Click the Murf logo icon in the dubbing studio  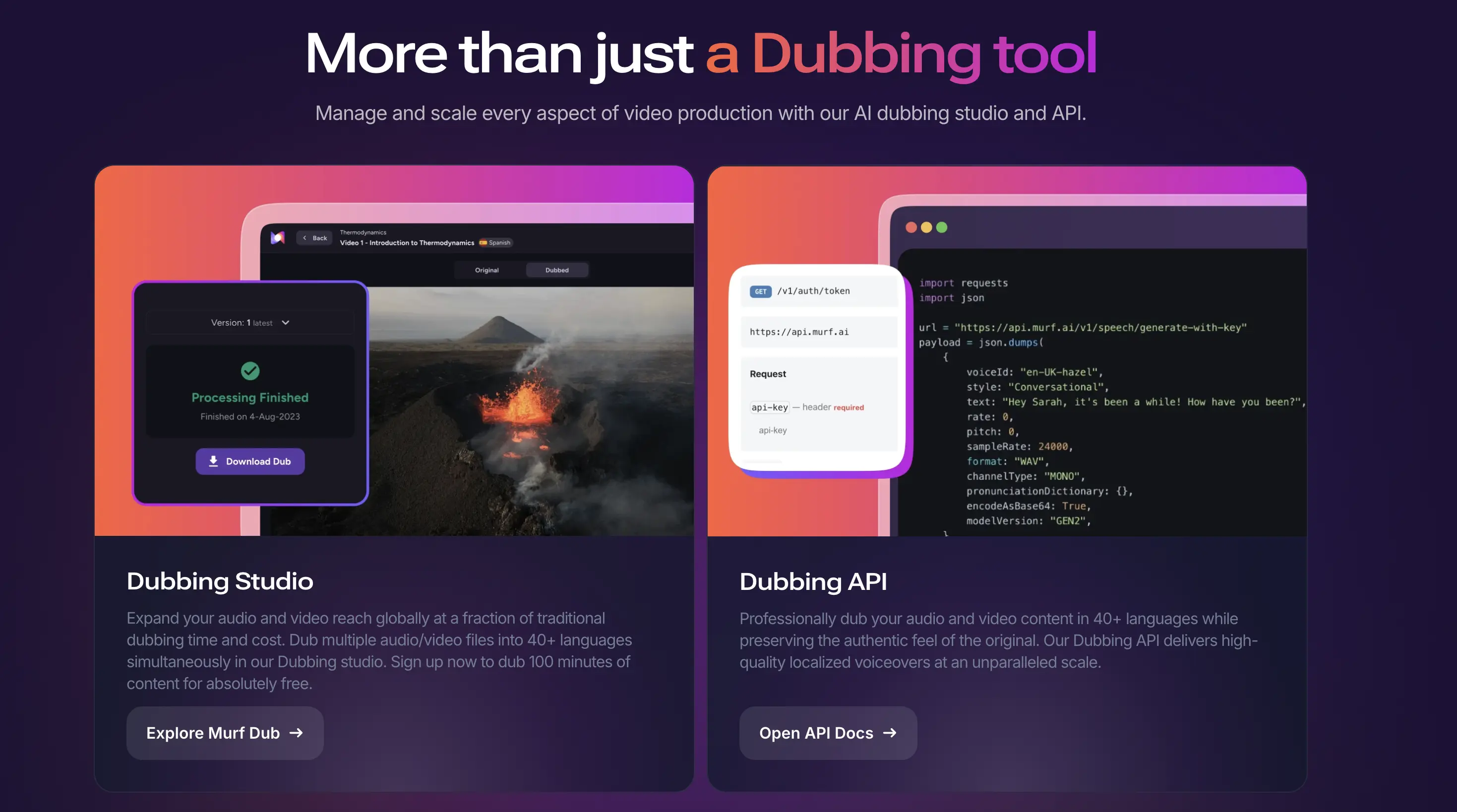(278, 238)
